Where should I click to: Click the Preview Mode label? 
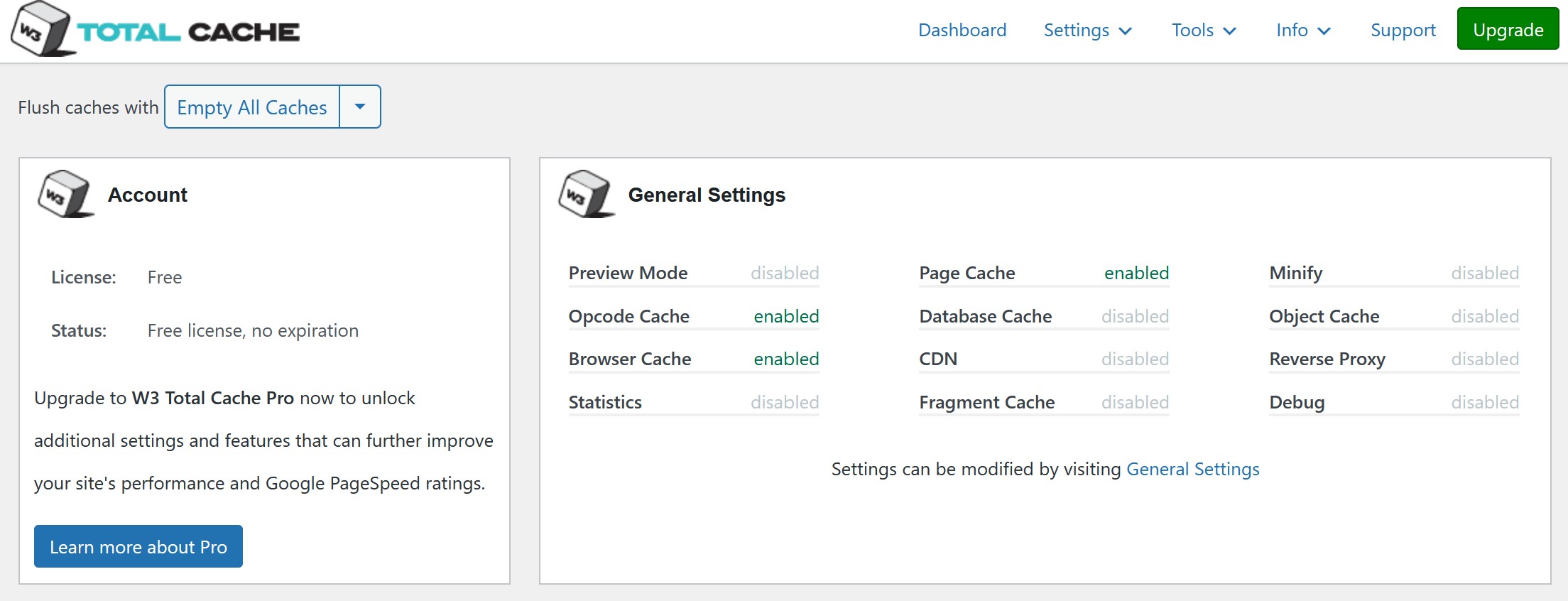628,273
